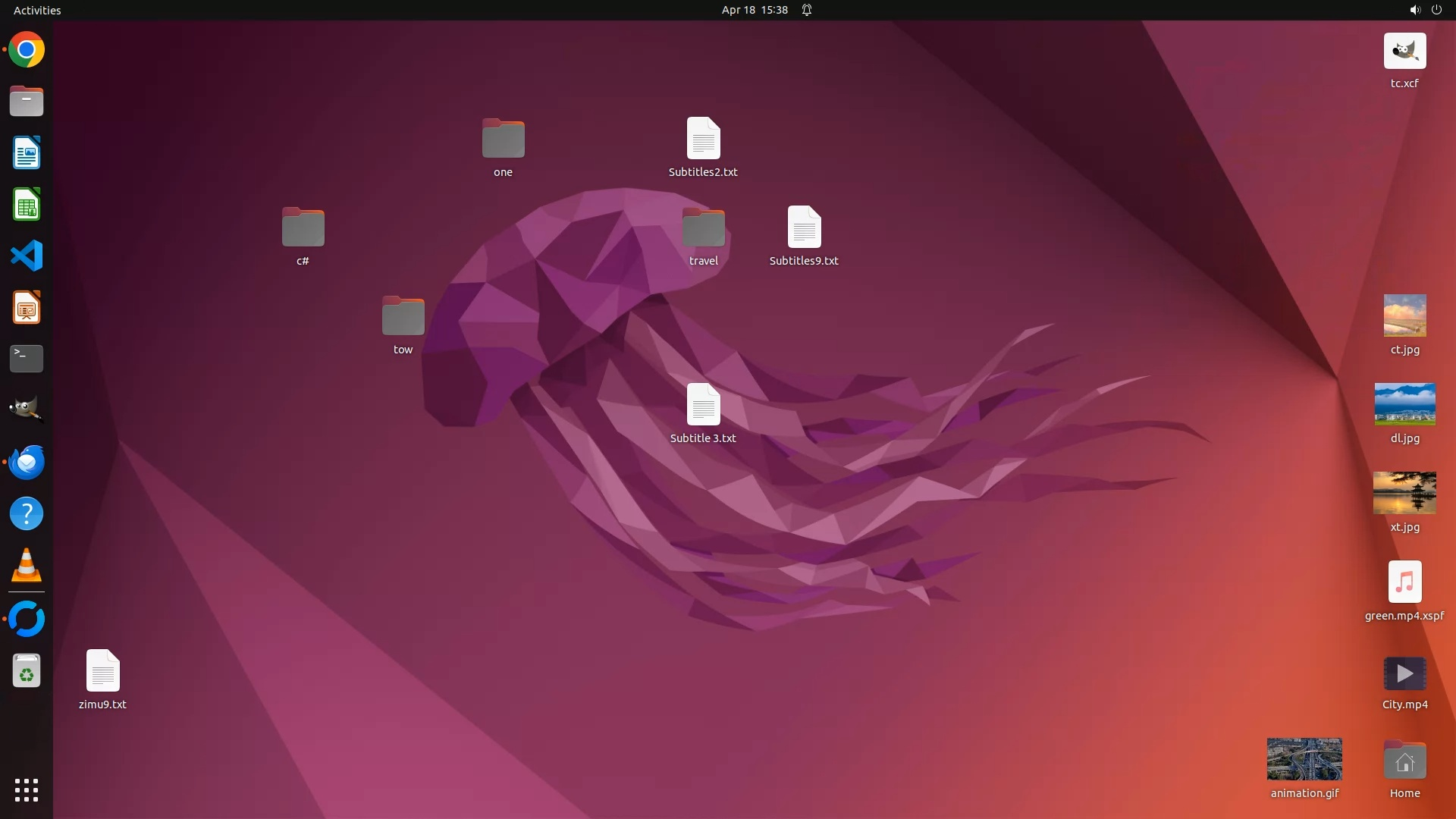Select the dl.jpg image thumbnail
The width and height of the screenshot is (1456, 819).
pos(1404,404)
